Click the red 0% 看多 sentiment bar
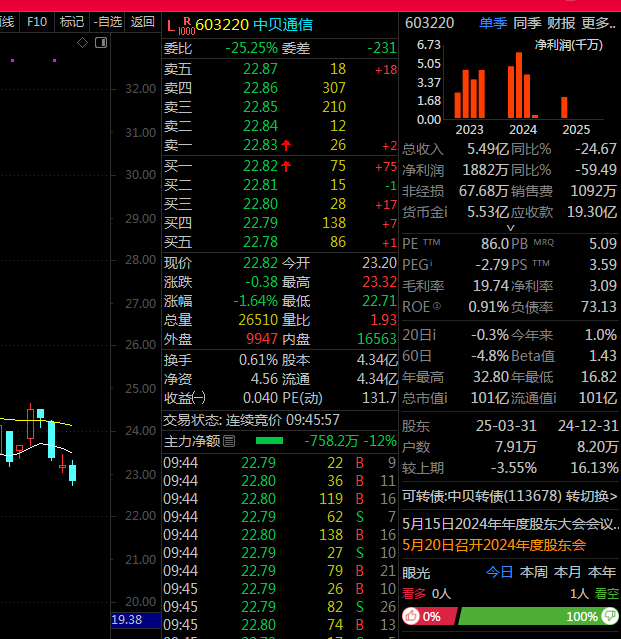621x639 pixels. coord(432,616)
